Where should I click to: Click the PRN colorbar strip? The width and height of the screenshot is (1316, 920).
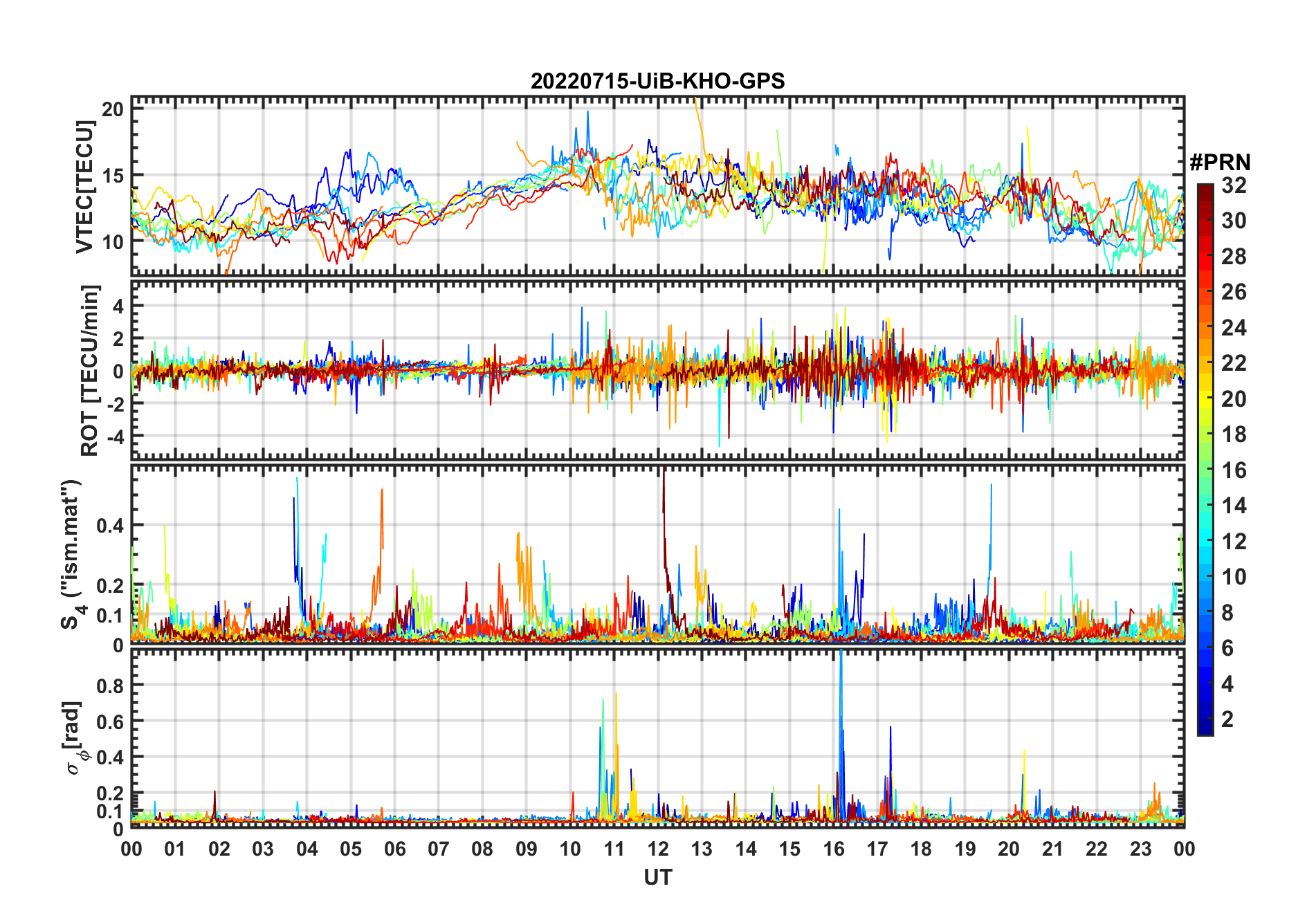[x=1205, y=459]
